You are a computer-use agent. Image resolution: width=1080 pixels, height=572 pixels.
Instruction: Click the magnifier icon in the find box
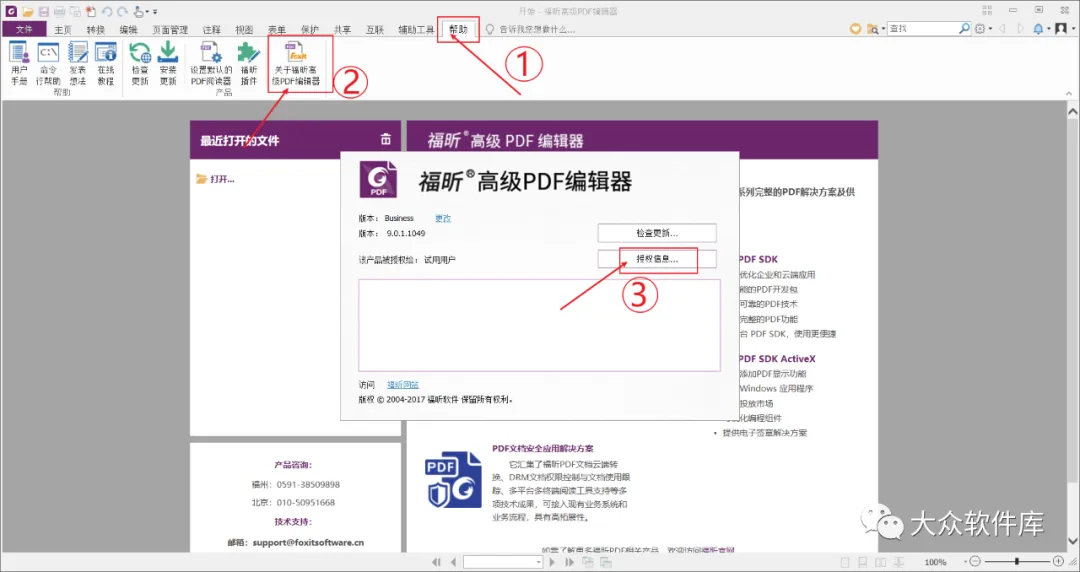[964, 28]
